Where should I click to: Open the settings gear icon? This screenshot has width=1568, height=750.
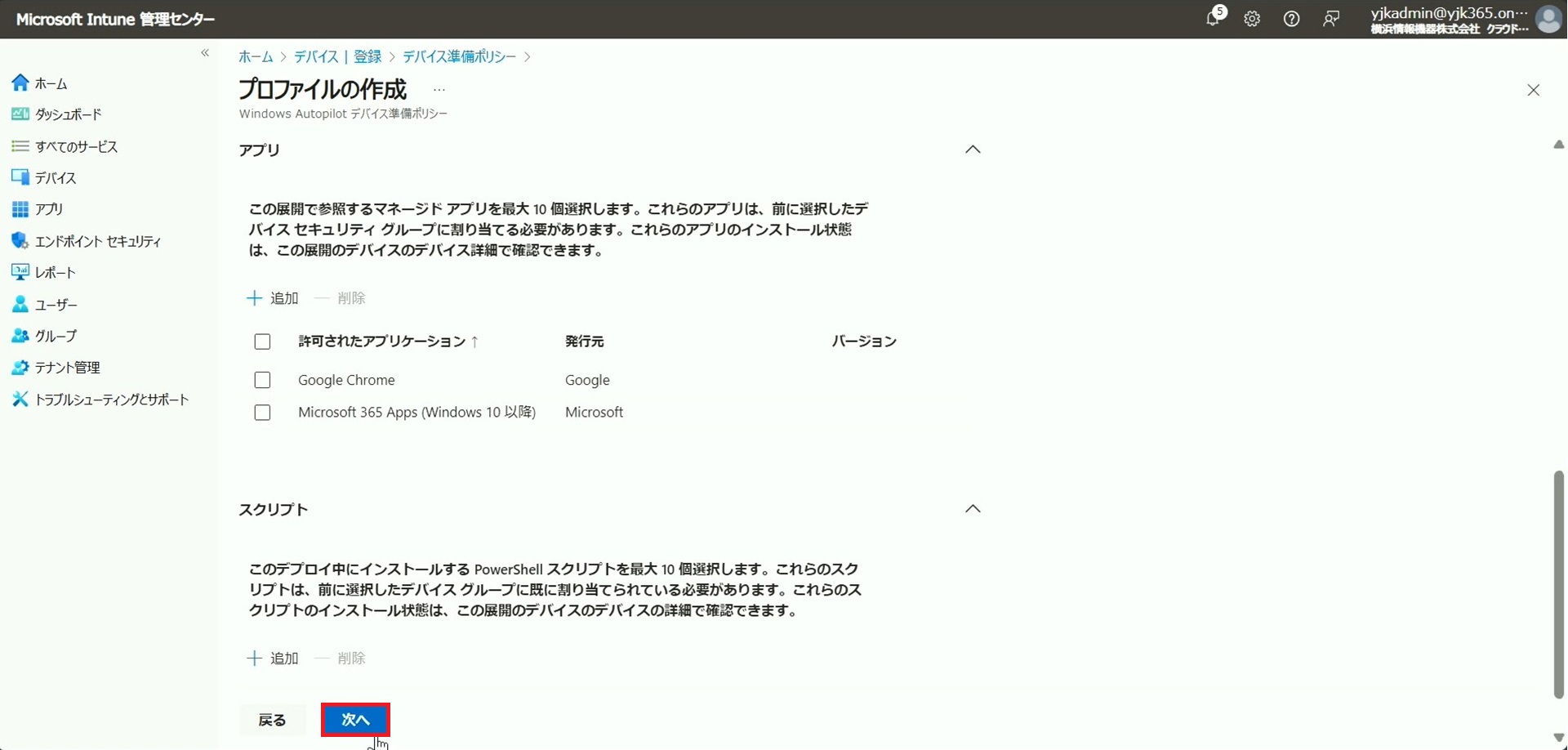[1252, 19]
